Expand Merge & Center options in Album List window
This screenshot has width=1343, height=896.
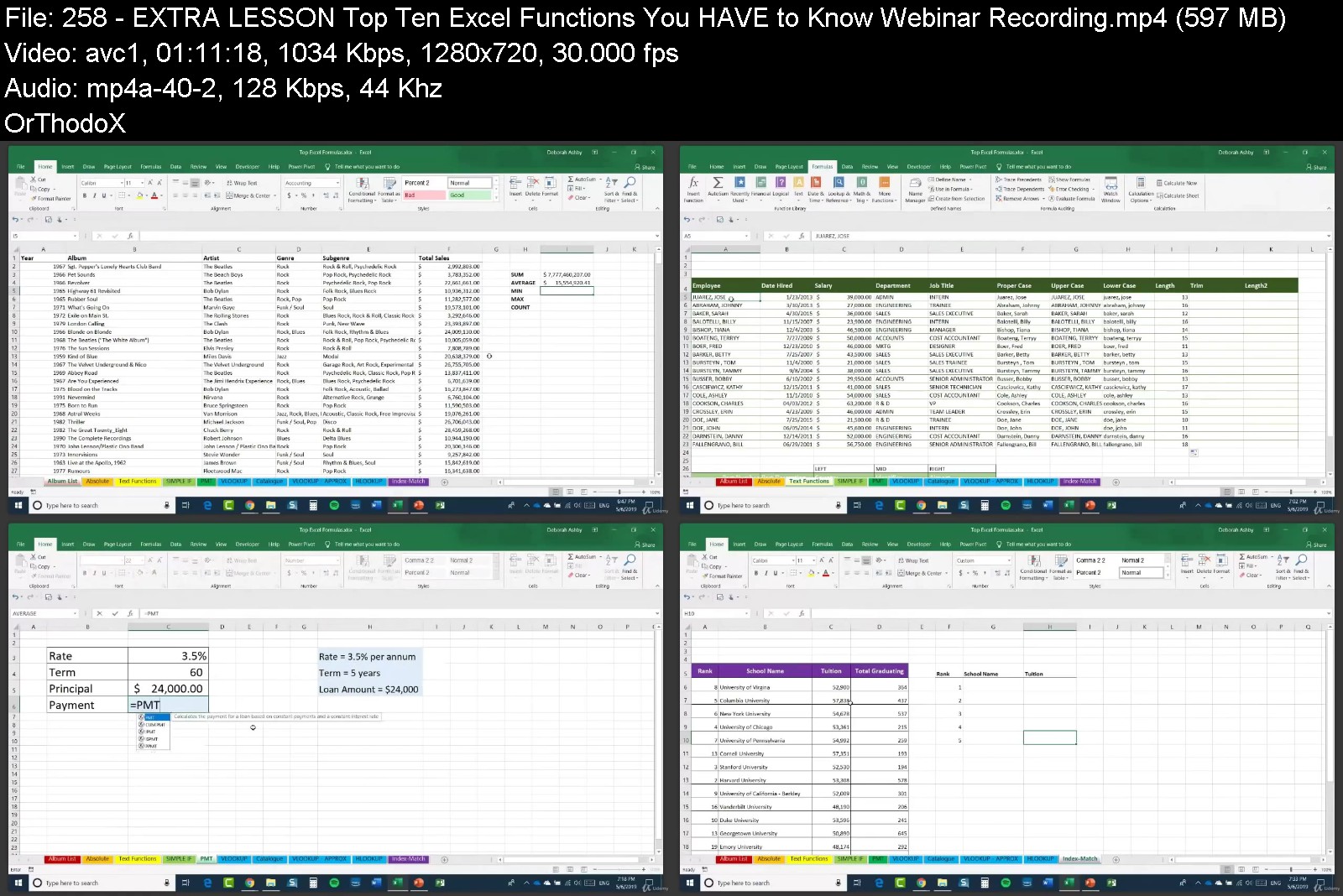click(274, 195)
